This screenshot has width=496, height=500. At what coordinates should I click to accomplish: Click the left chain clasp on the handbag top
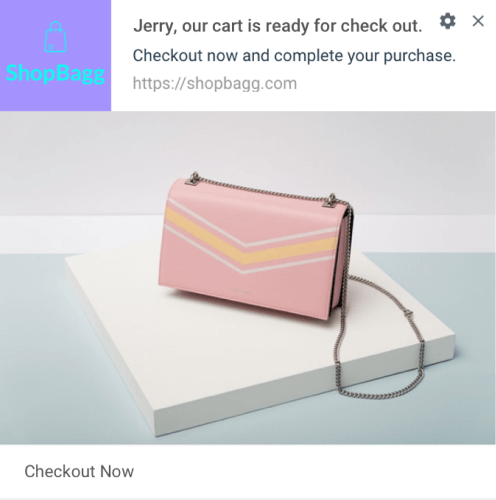click(194, 178)
